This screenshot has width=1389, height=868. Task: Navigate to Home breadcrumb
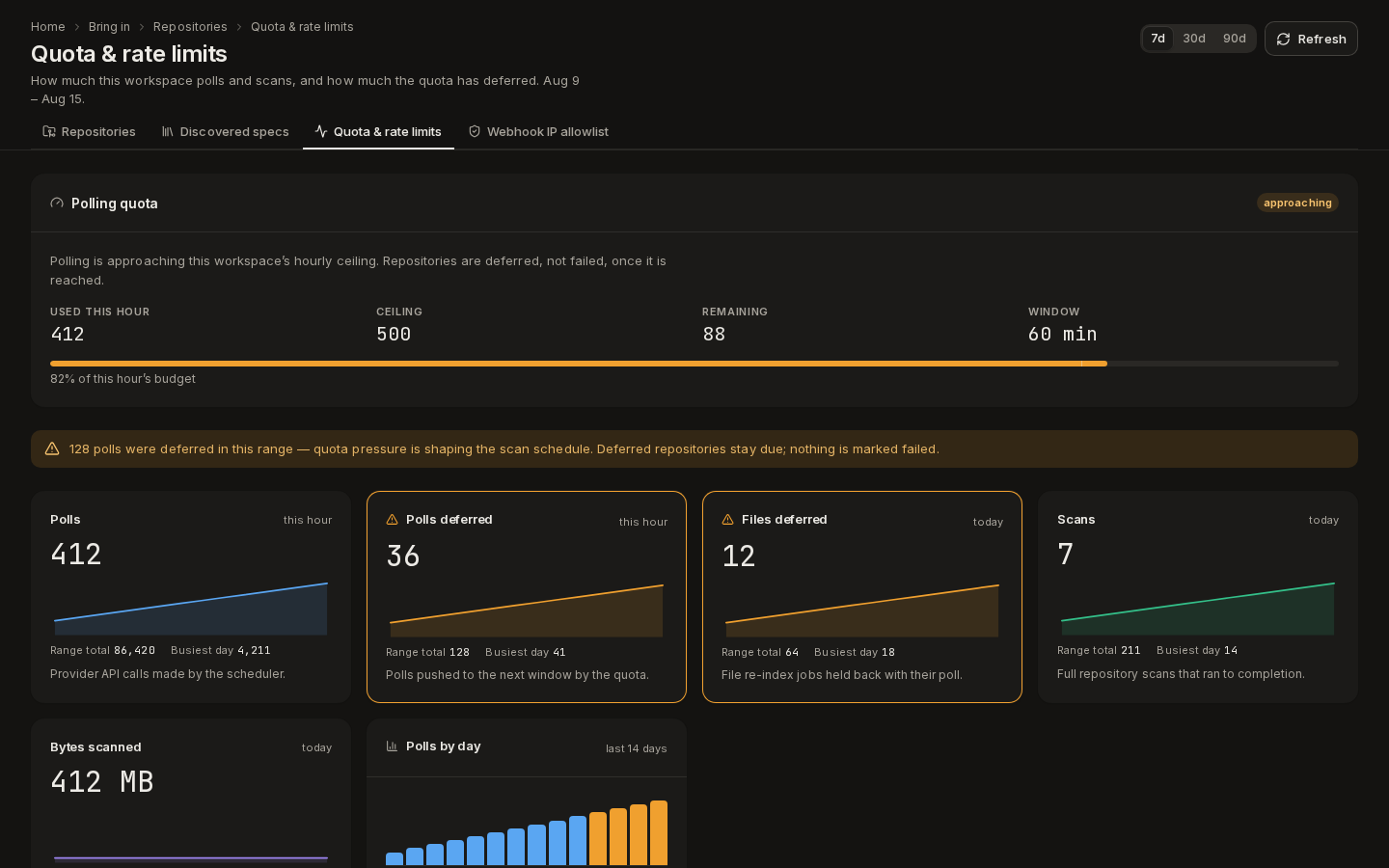click(48, 27)
